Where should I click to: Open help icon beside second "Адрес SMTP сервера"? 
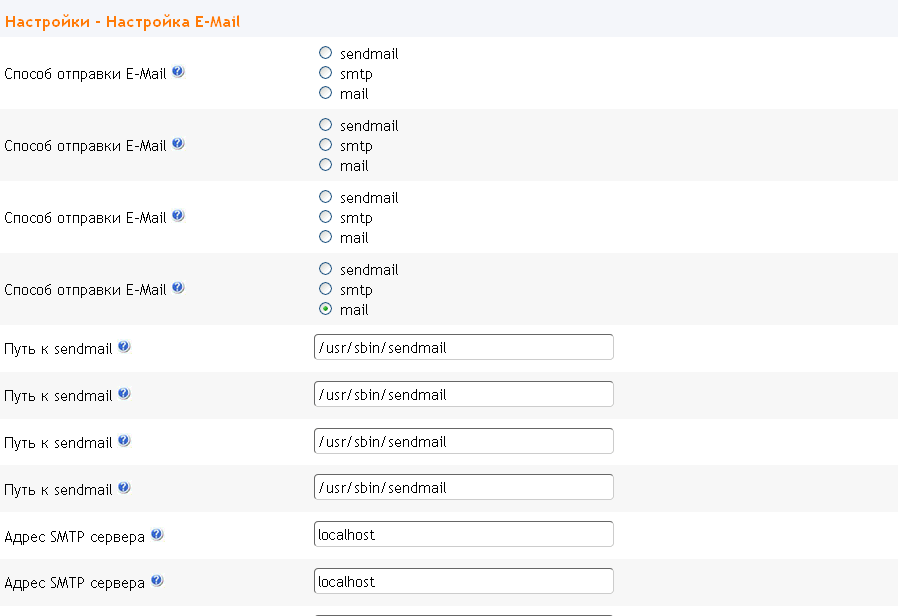(x=157, y=581)
